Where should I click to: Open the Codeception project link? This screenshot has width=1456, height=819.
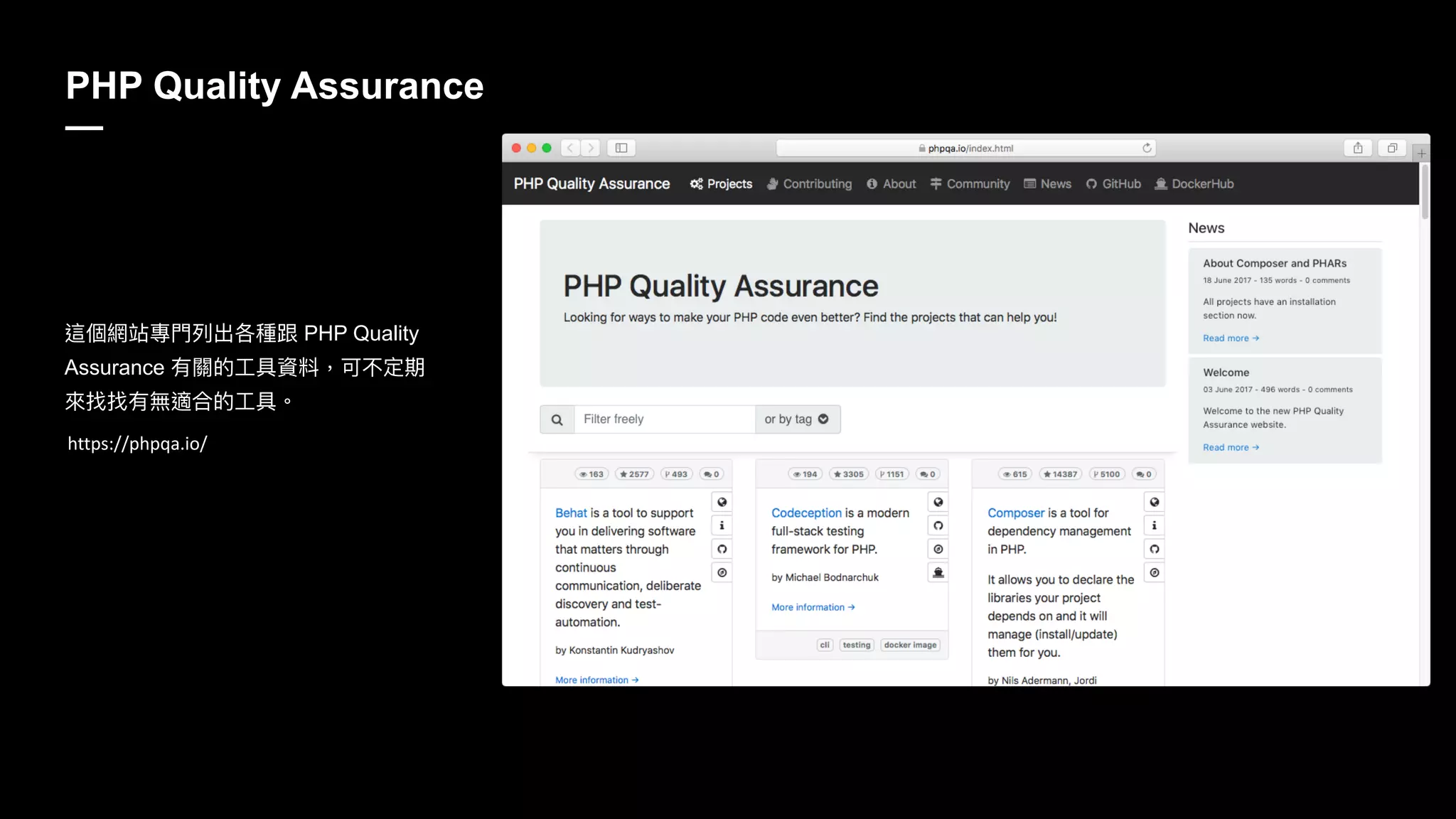pos(806,513)
